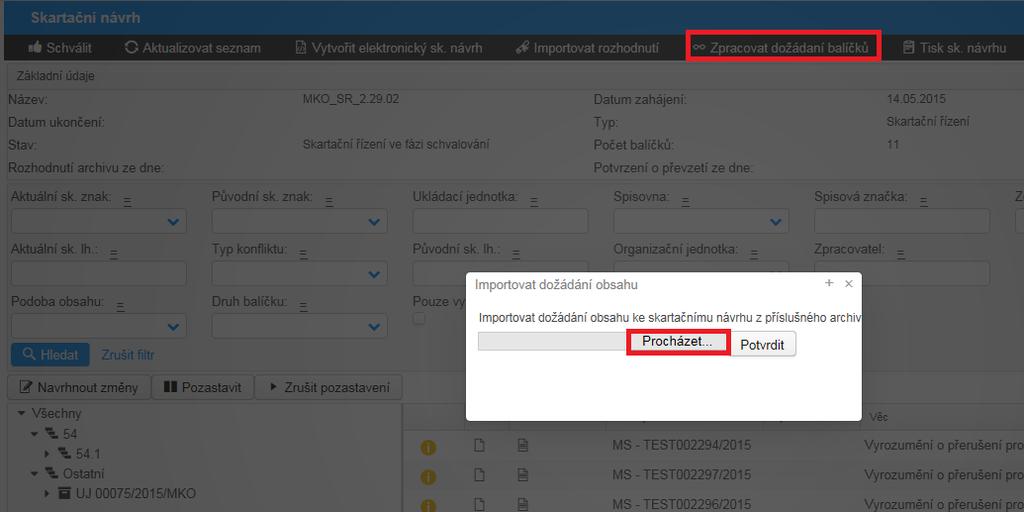The width and height of the screenshot is (1024, 512).
Task: Open Původní sk. znak dropdown
Action: [299, 222]
